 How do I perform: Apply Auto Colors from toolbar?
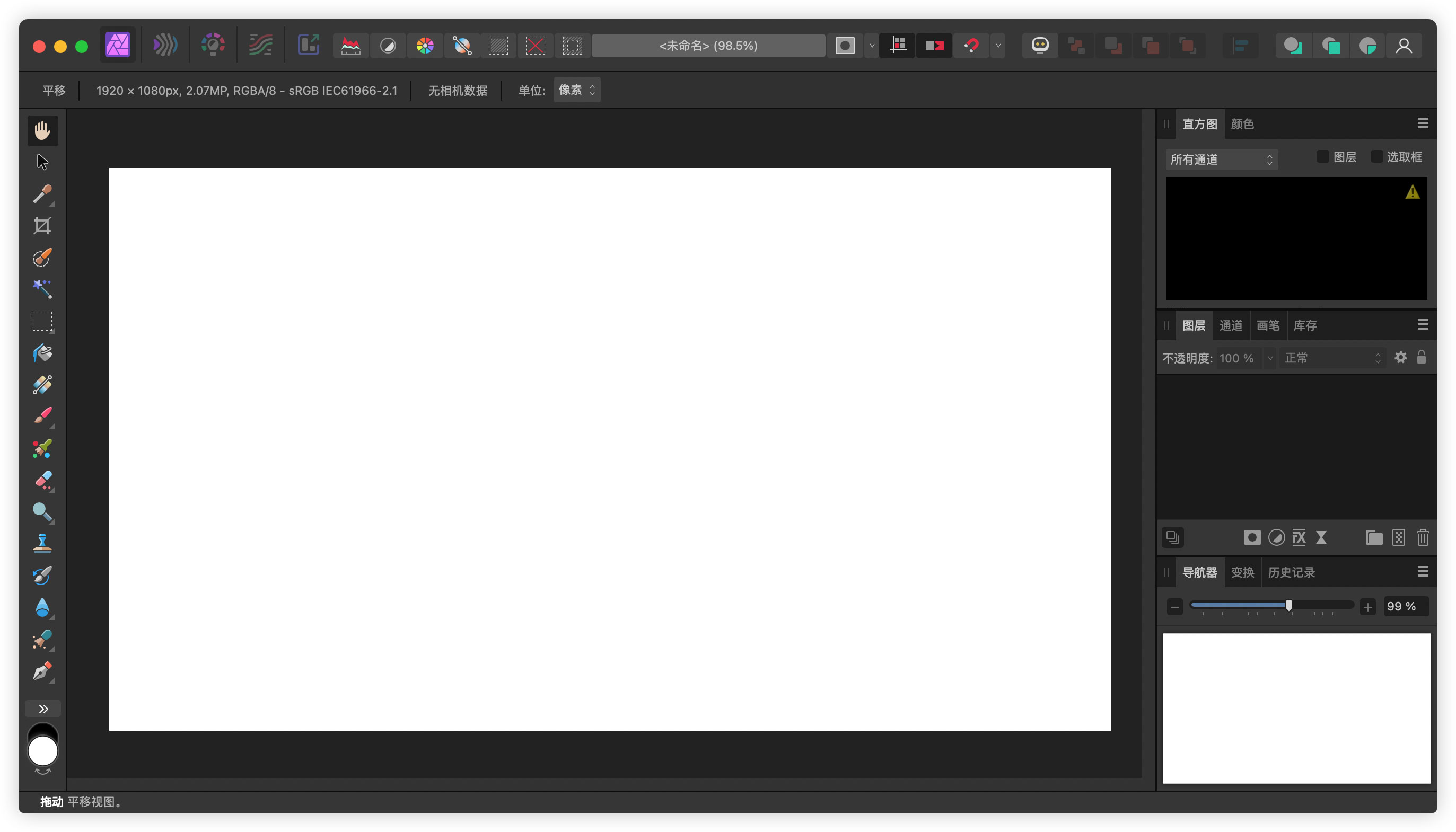coord(425,46)
